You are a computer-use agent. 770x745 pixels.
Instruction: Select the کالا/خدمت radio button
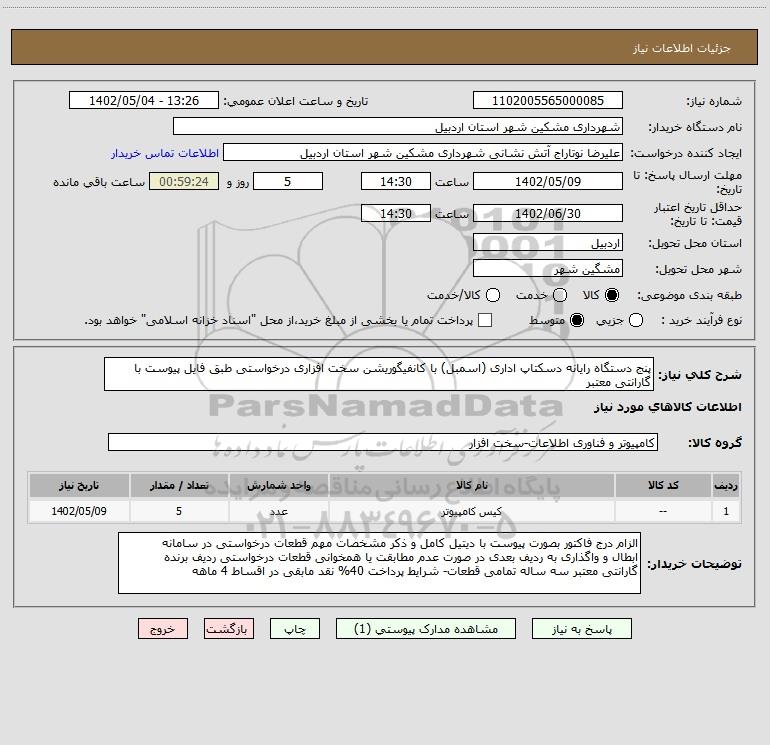(x=493, y=295)
